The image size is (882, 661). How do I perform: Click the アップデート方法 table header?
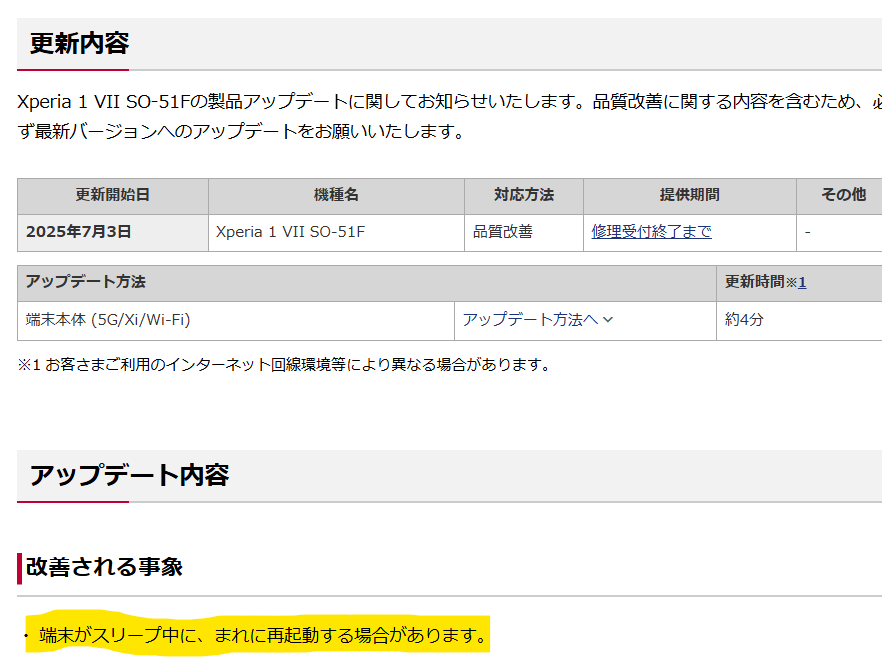[x=367, y=282]
